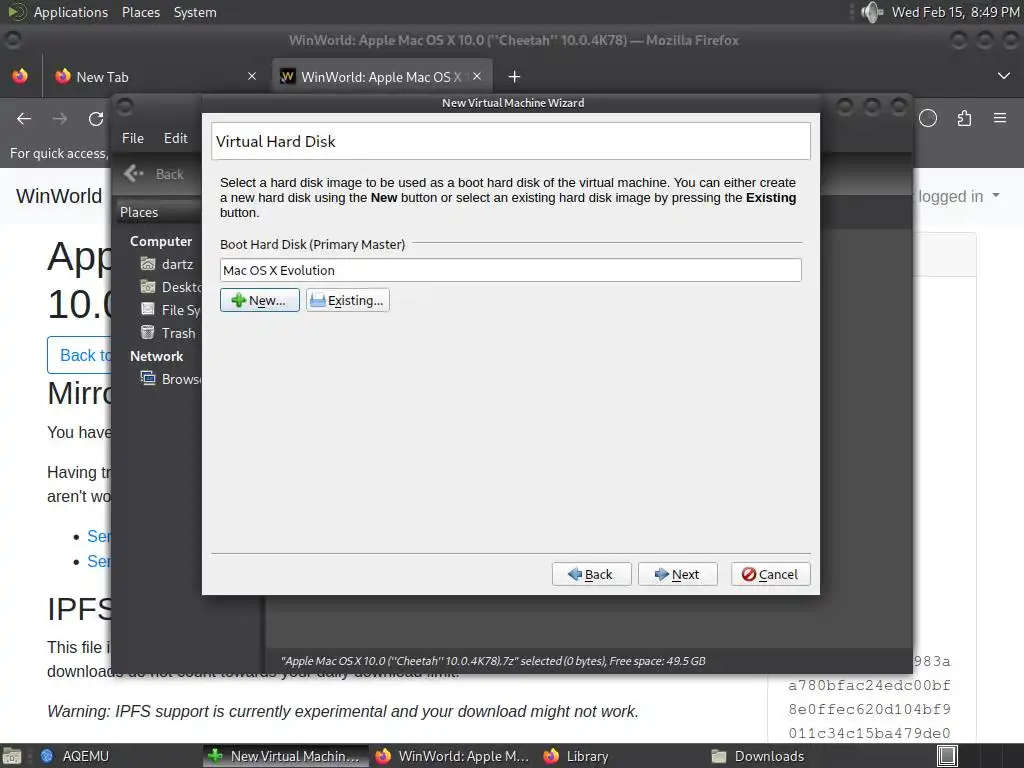Expand the logged in dropdown

pos(959,196)
